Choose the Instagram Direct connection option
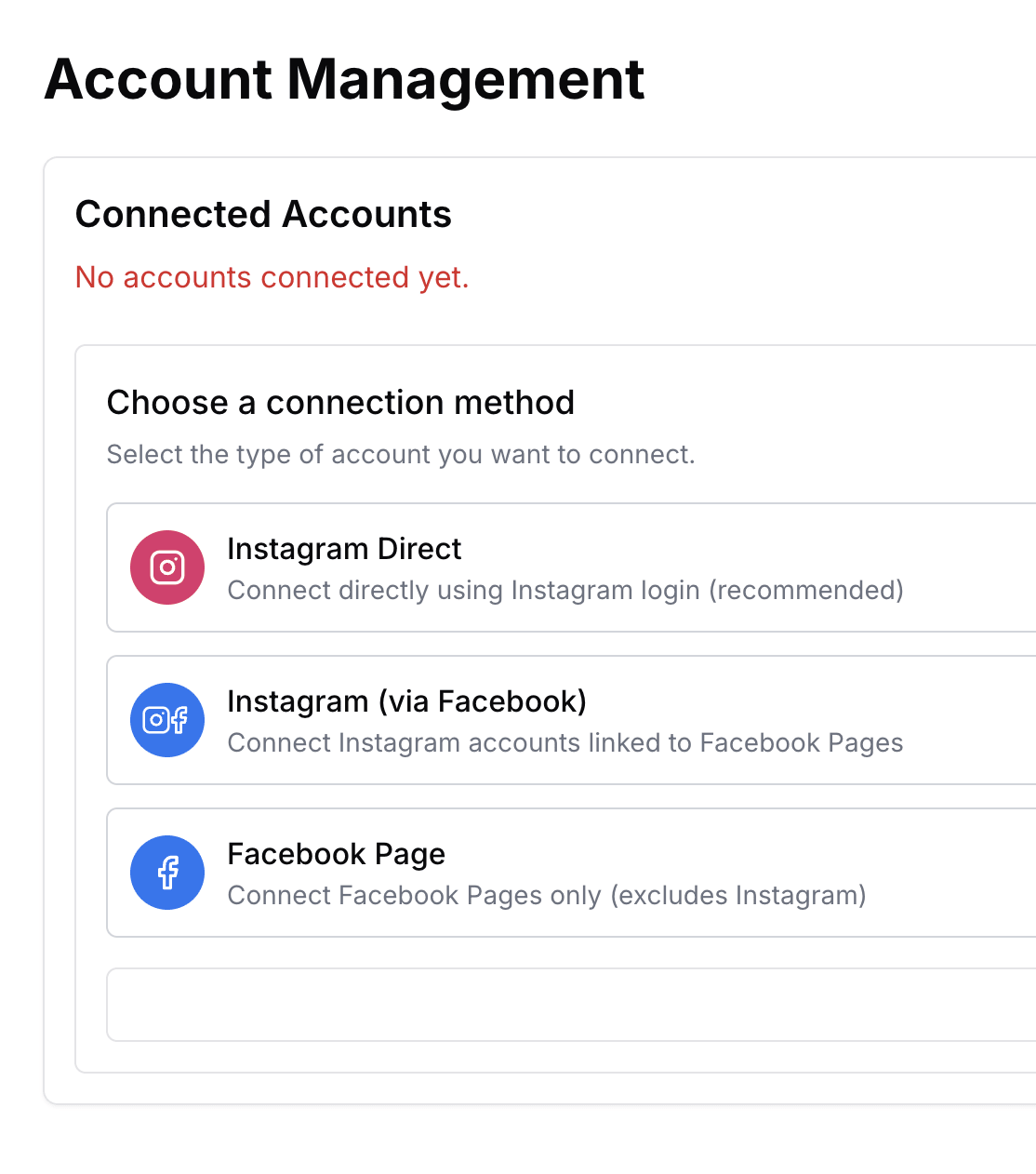 coord(572,567)
